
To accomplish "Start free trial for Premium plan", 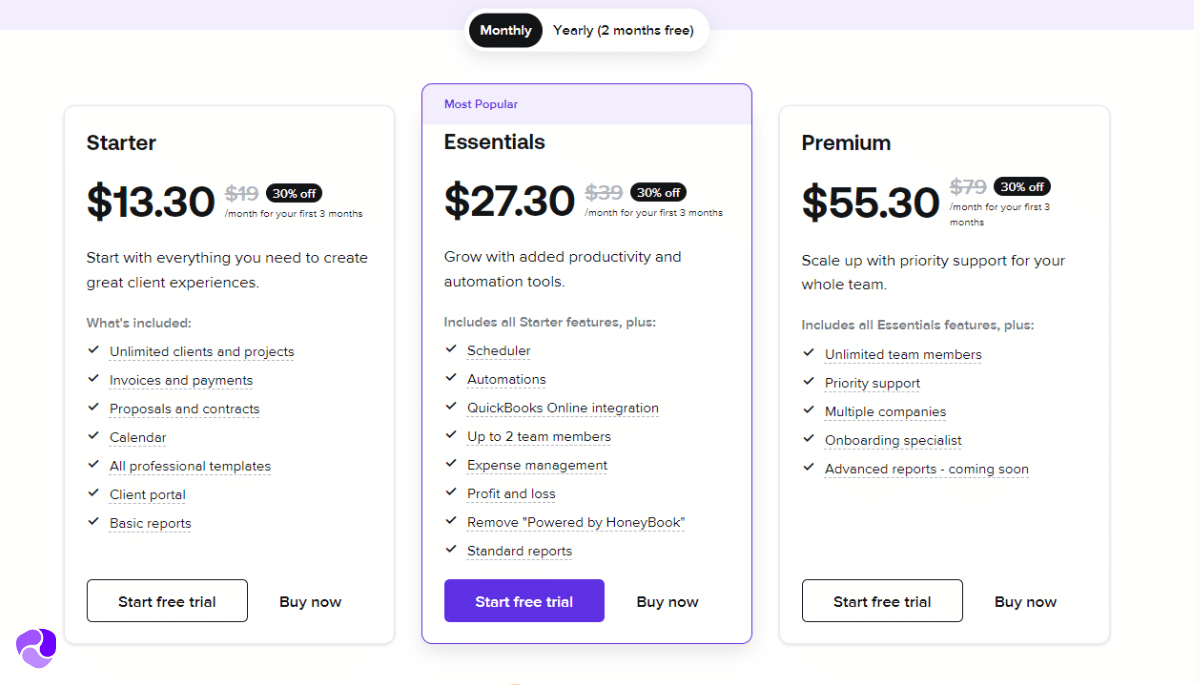I will [882, 601].
